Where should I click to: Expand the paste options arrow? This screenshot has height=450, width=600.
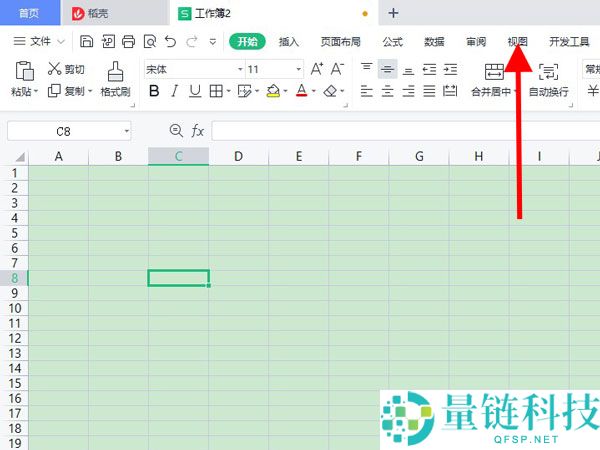tap(36, 91)
